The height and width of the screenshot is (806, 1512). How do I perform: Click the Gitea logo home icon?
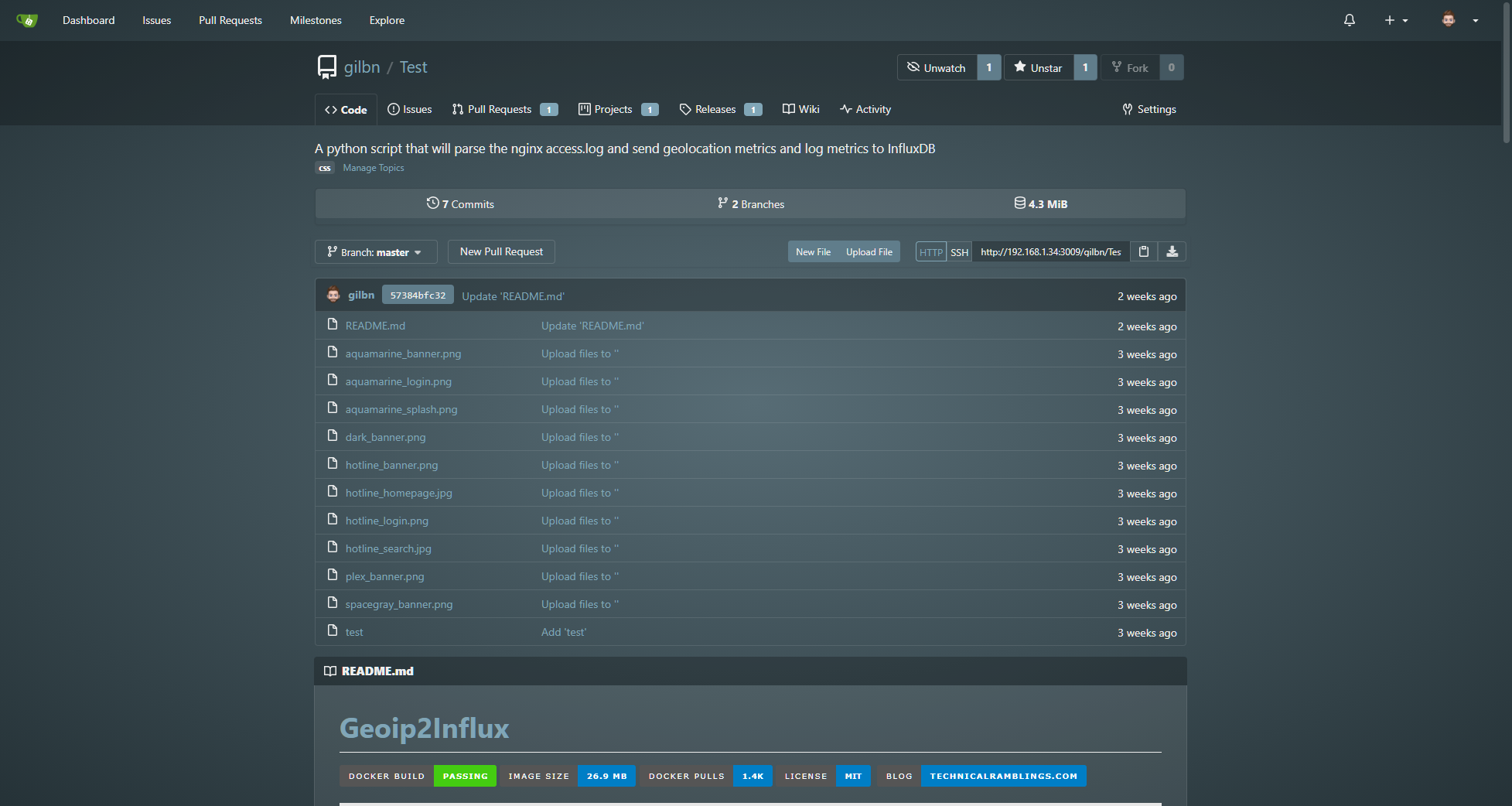(27, 20)
